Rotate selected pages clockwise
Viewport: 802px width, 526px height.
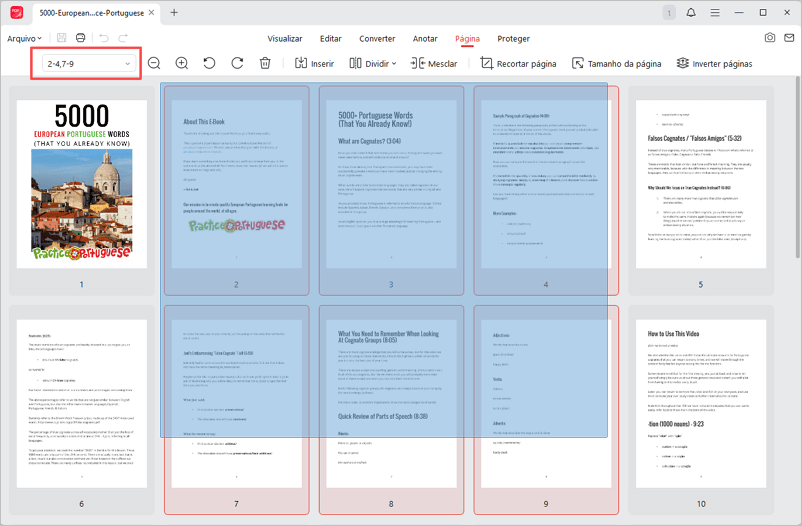pyautogui.click(x=237, y=63)
